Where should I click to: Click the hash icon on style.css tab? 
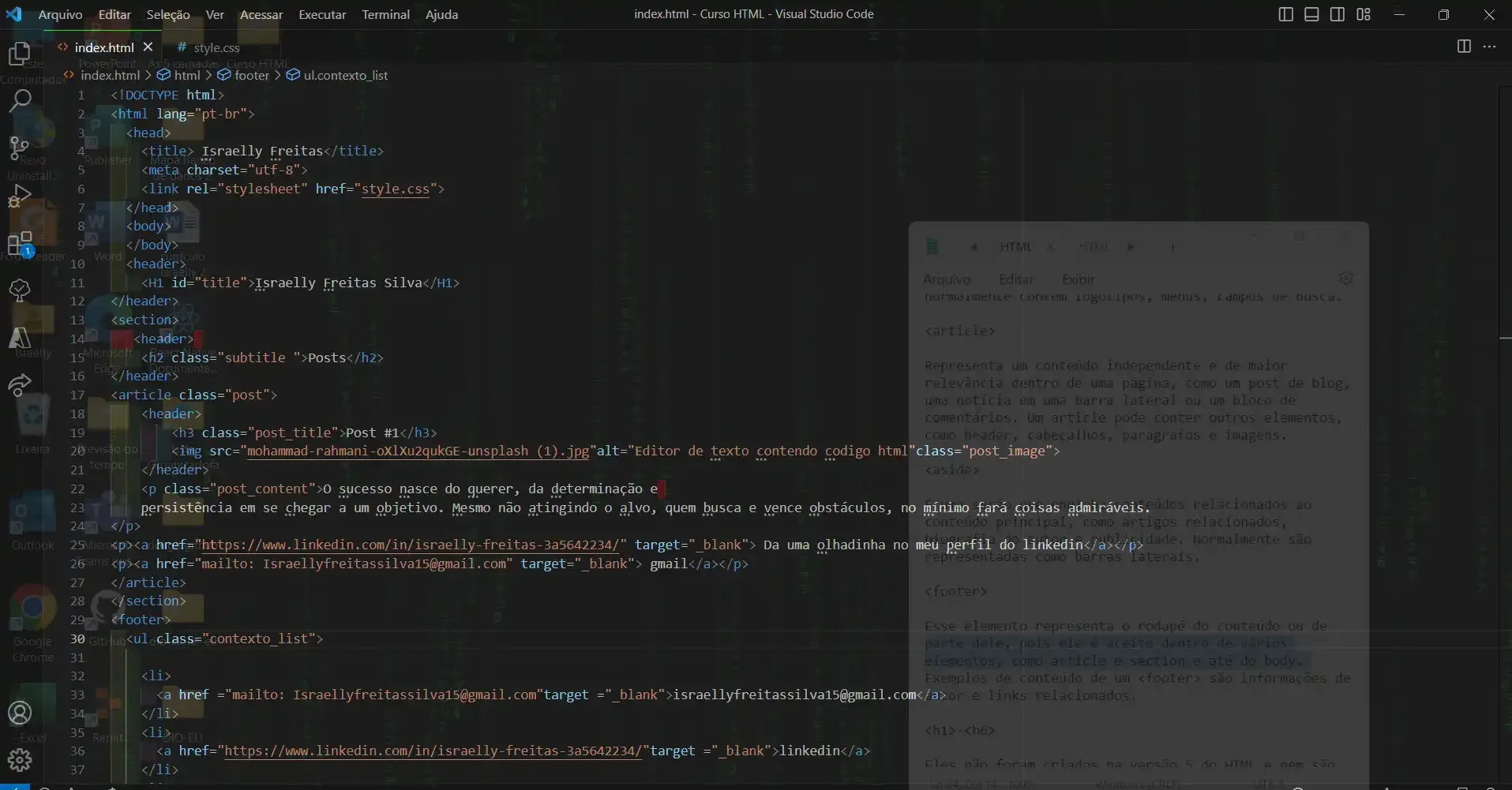(x=182, y=47)
